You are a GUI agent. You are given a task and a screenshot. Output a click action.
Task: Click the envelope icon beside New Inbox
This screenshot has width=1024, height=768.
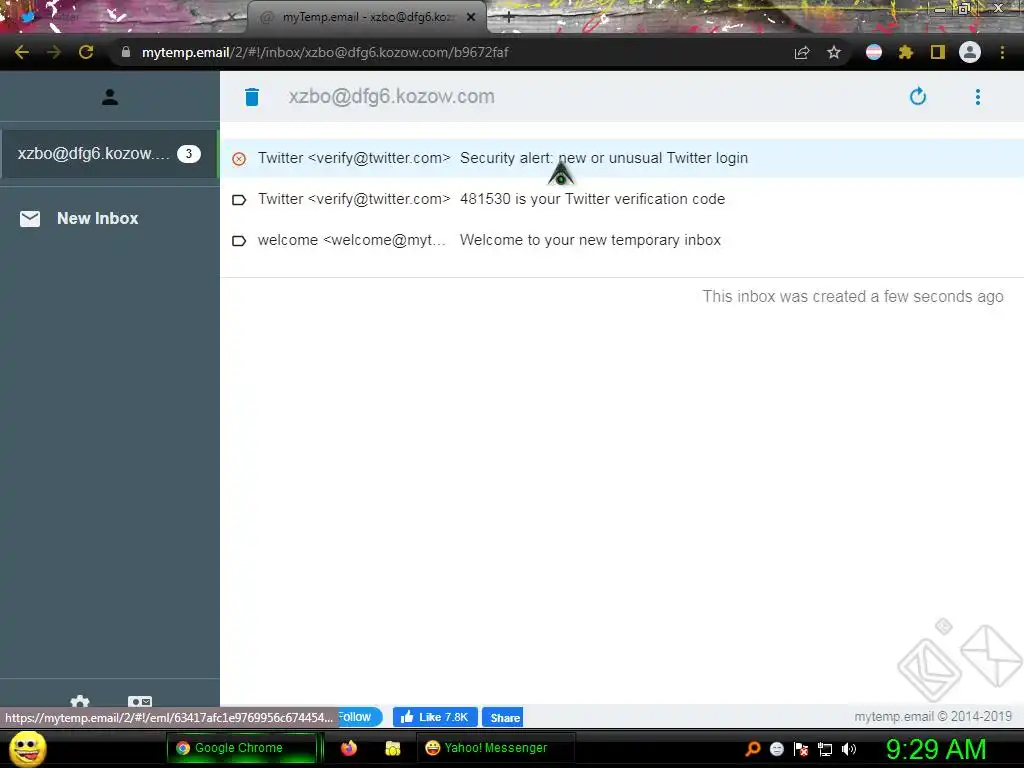[x=30, y=218]
